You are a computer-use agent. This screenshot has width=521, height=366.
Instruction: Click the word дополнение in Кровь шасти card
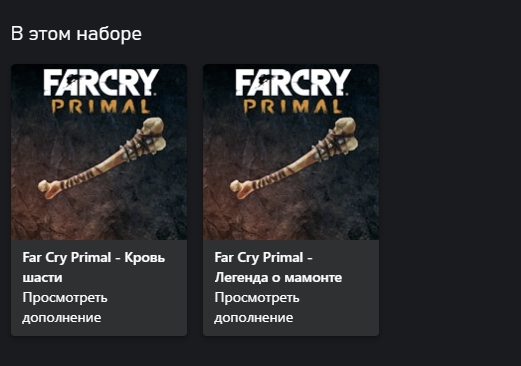click(62, 318)
